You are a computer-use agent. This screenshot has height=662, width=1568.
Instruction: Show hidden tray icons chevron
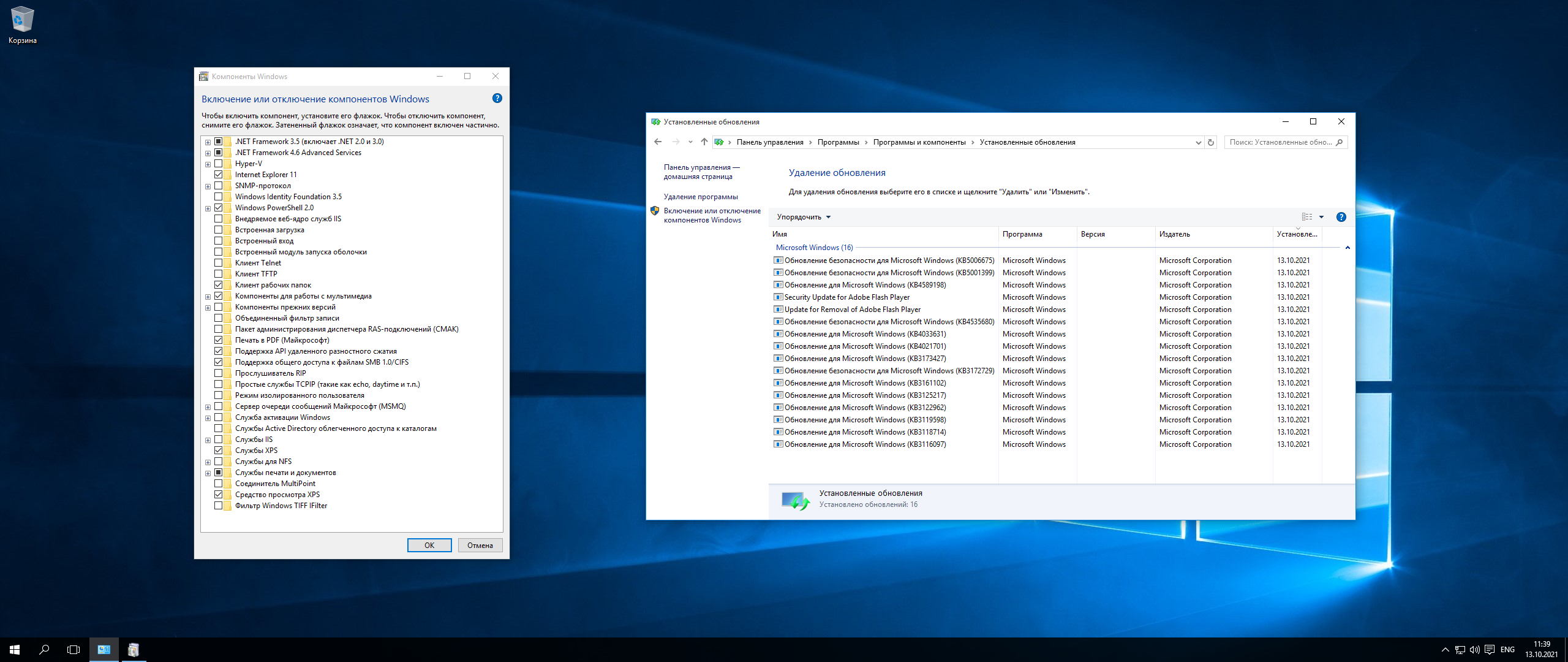click(x=1445, y=650)
